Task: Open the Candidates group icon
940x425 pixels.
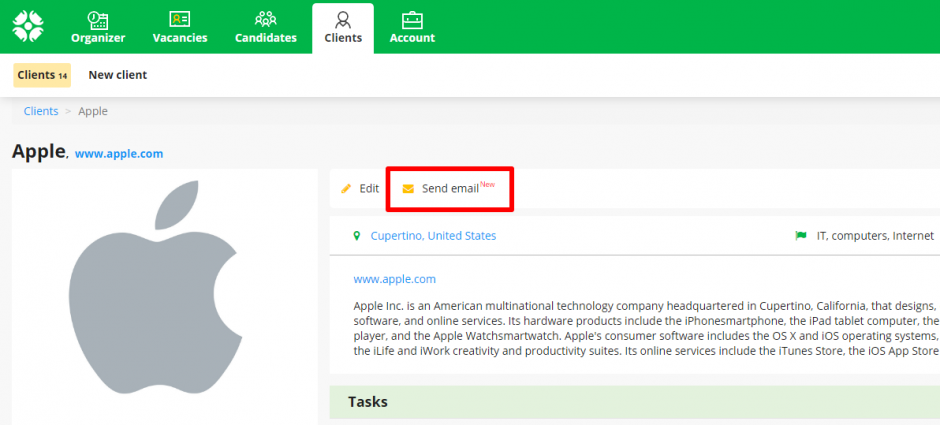Action: (266, 19)
